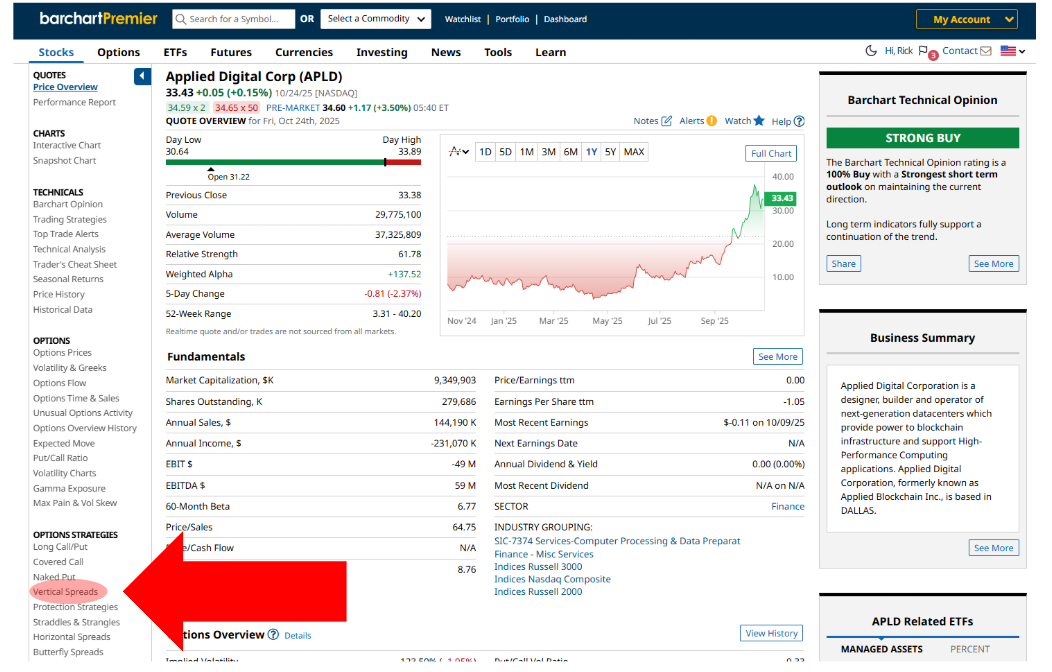
Task: Open the Options menu tab
Action: [x=118, y=52]
